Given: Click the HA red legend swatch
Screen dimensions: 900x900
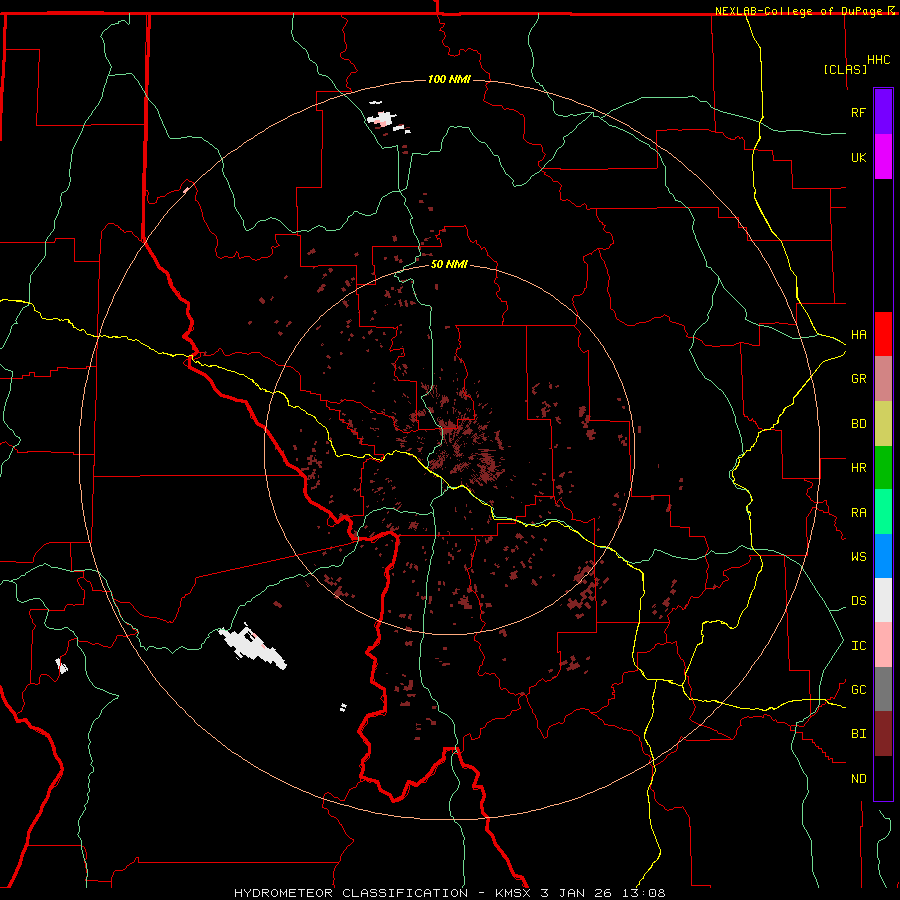Looking at the screenshot, I should [x=883, y=334].
